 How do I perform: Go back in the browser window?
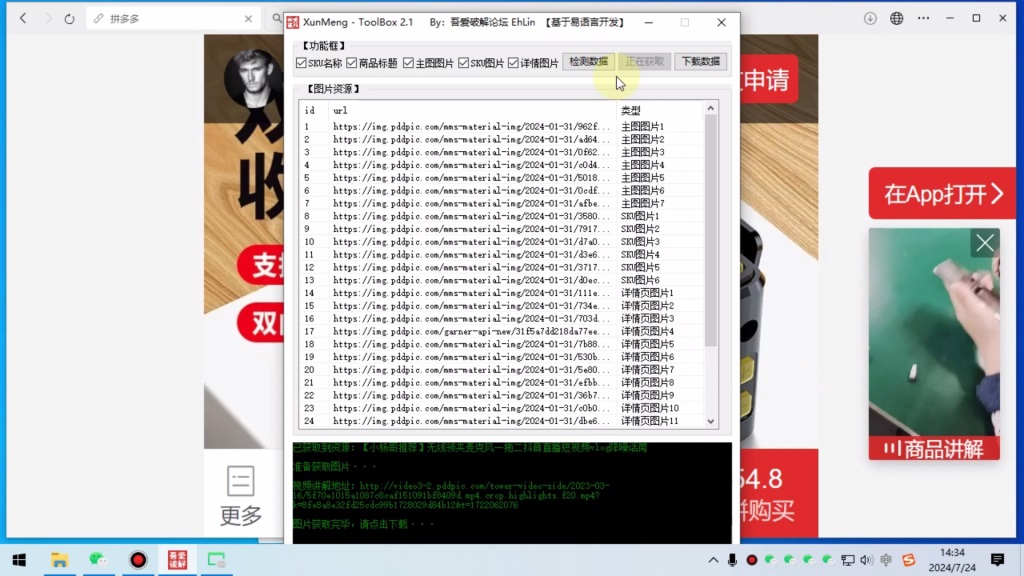pyautogui.click(x=24, y=19)
